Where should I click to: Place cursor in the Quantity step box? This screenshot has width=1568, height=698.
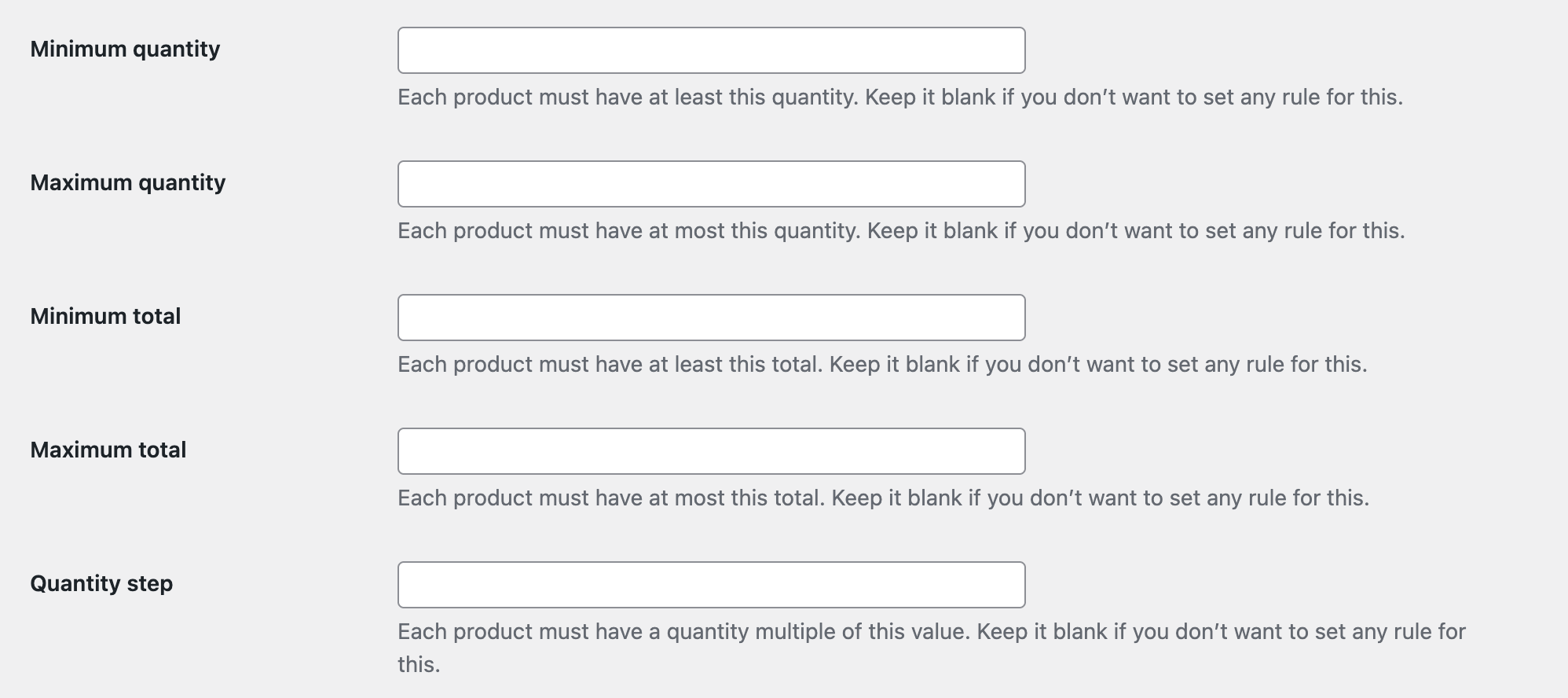(711, 584)
